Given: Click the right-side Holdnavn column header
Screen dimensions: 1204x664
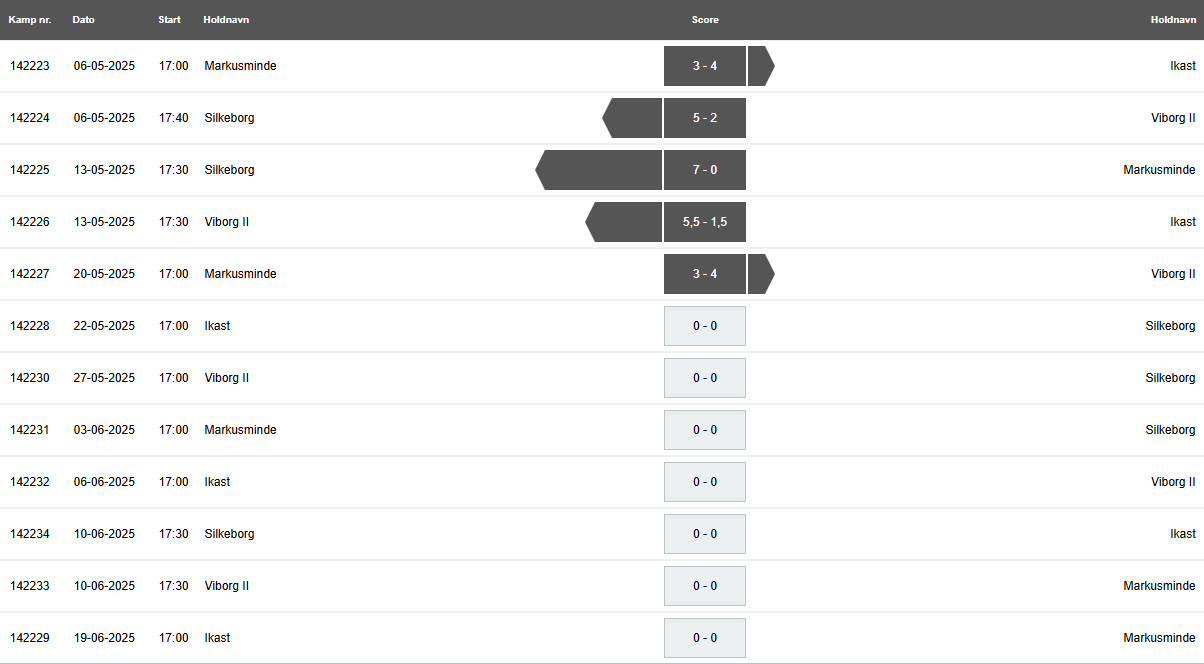Looking at the screenshot, I should [x=1173, y=20].
